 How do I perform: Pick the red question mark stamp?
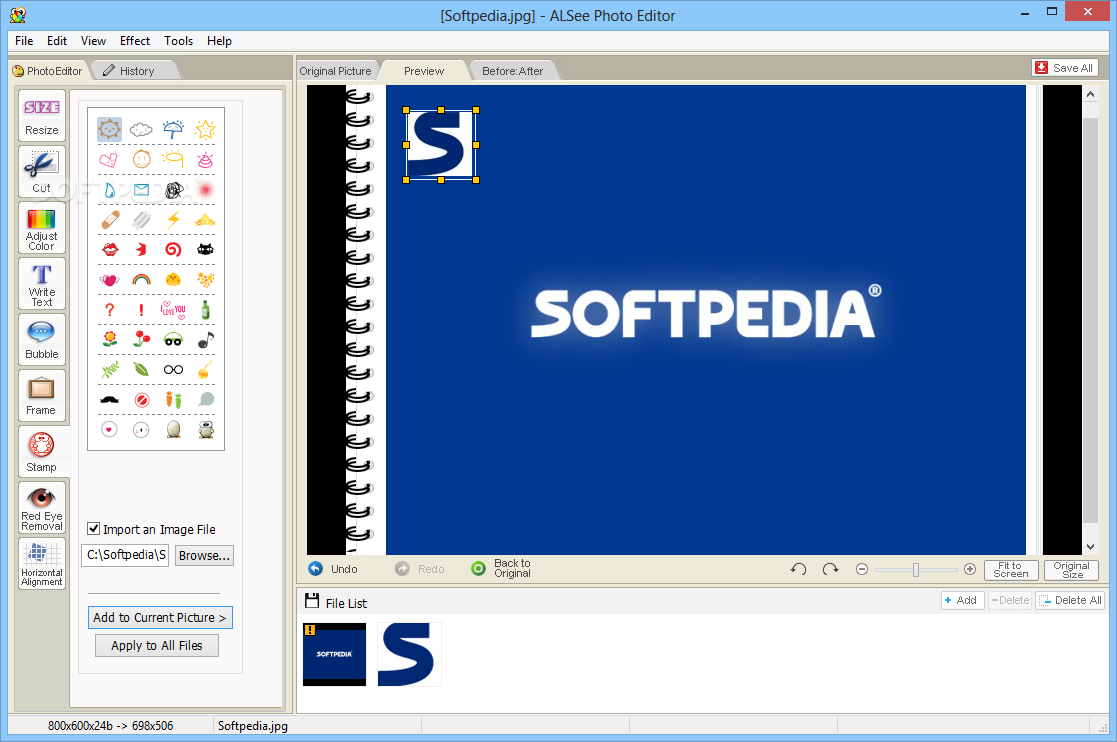pos(109,310)
